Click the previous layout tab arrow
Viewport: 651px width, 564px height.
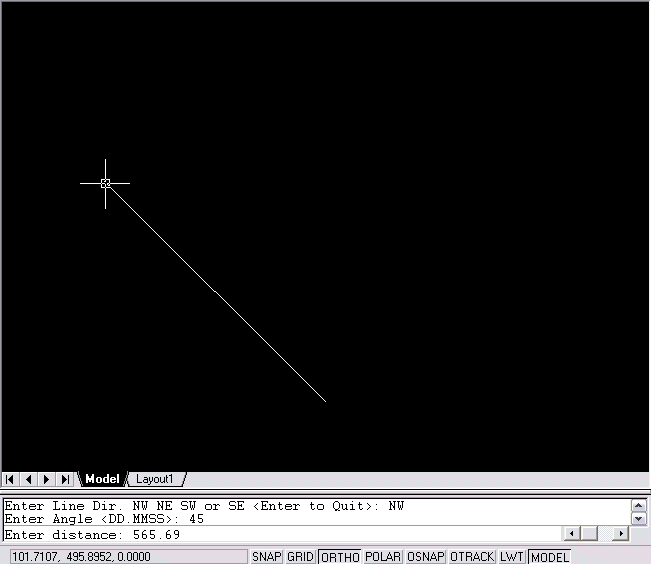[x=29, y=480]
